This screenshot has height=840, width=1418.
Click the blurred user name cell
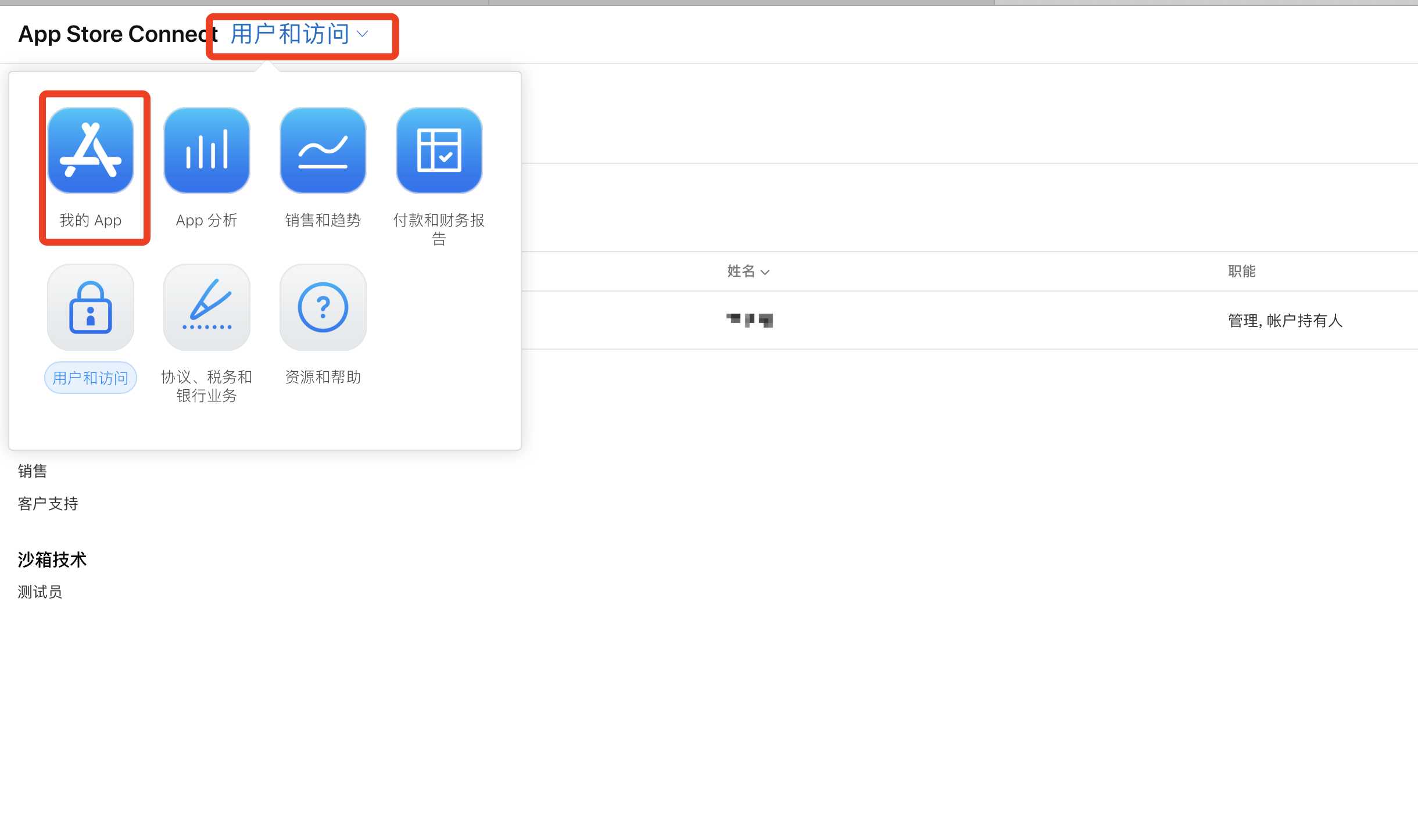(x=750, y=320)
